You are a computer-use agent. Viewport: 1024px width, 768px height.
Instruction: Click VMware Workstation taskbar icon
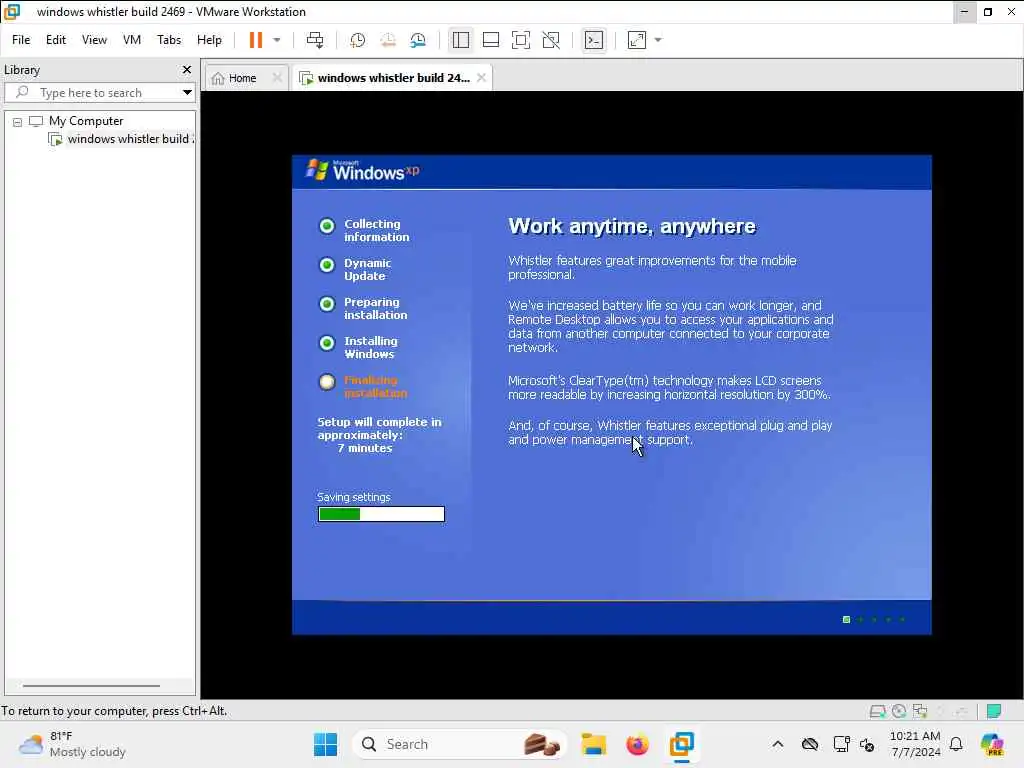[x=681, y=744]
